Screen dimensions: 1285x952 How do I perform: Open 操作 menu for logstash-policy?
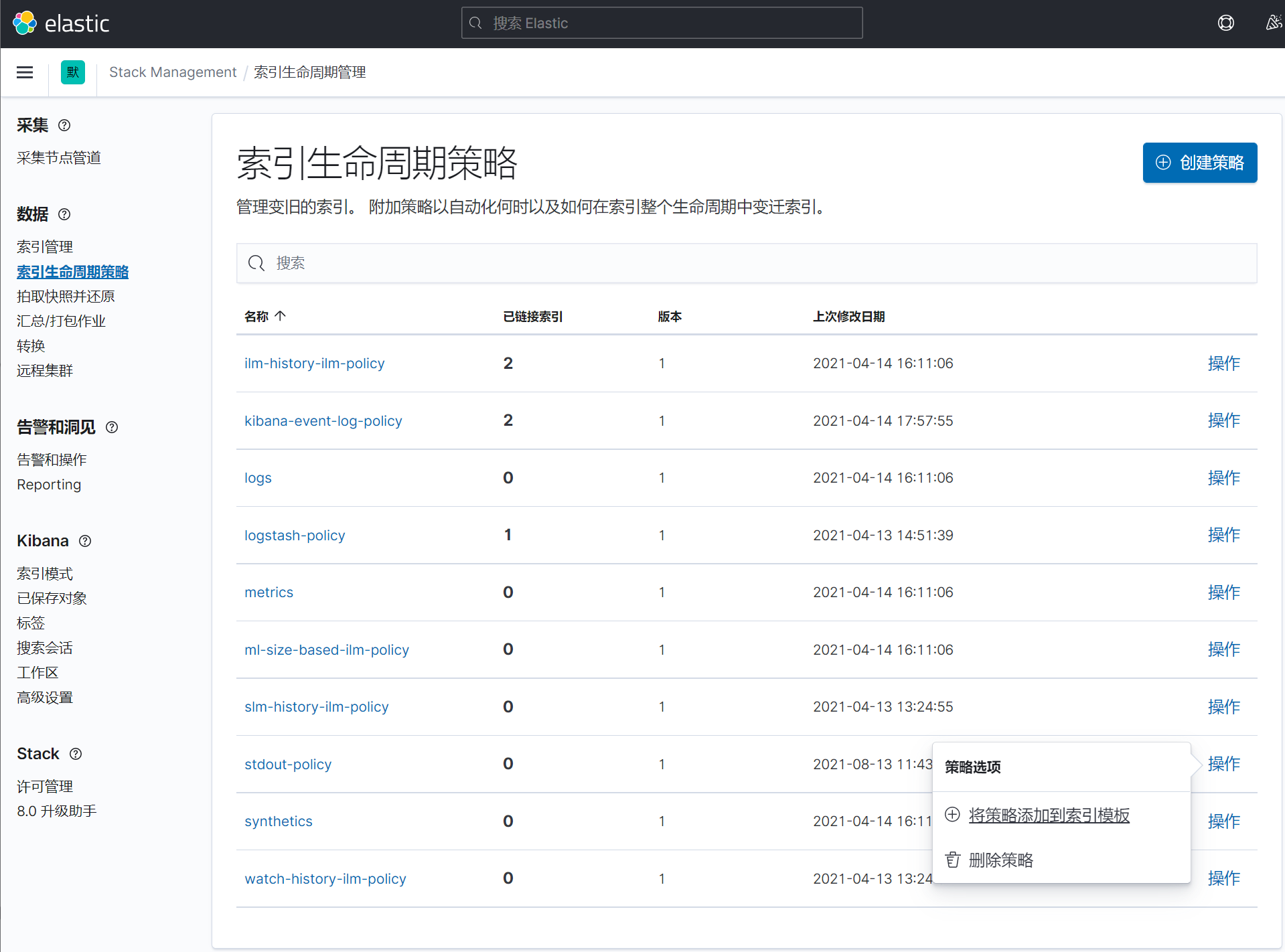click(1224, 535)
